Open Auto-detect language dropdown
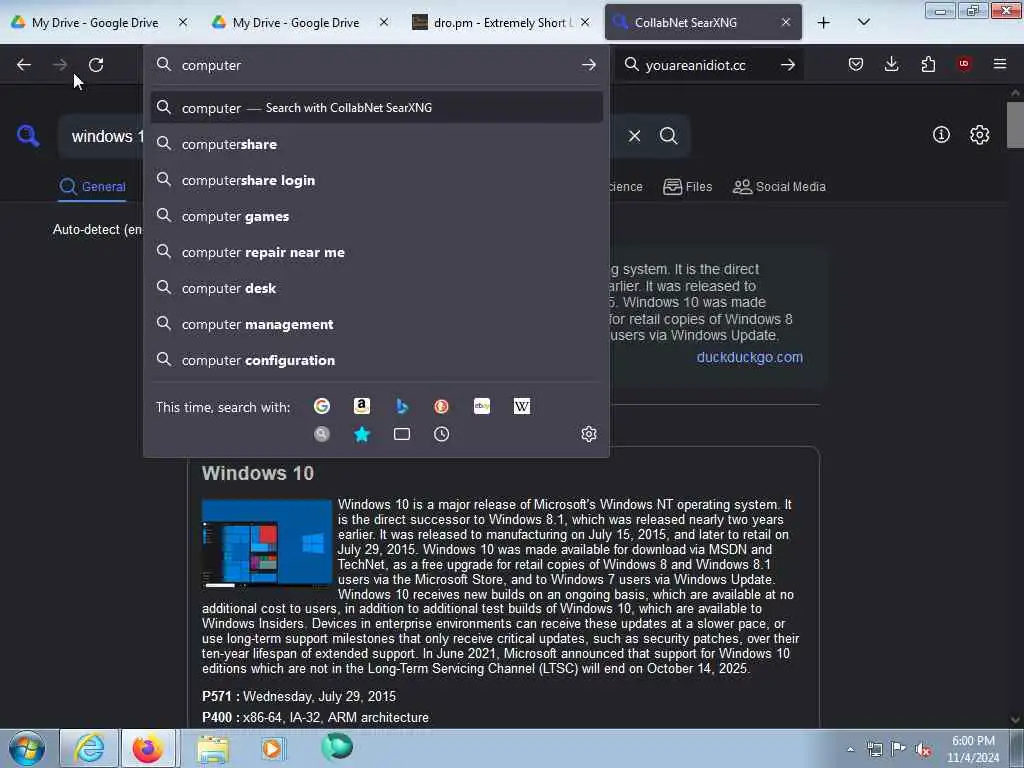 (x=97, y=230)
